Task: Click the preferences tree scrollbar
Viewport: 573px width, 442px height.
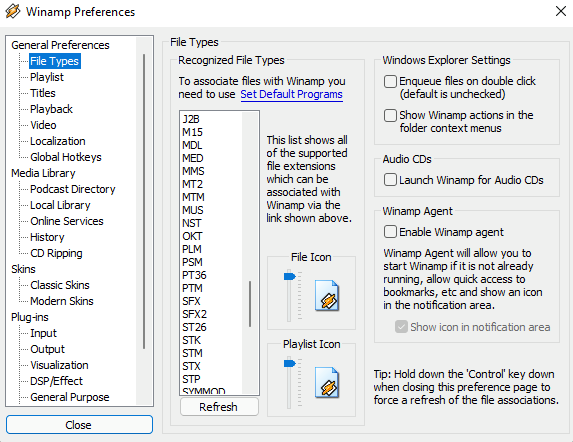Action: point(144,201)
